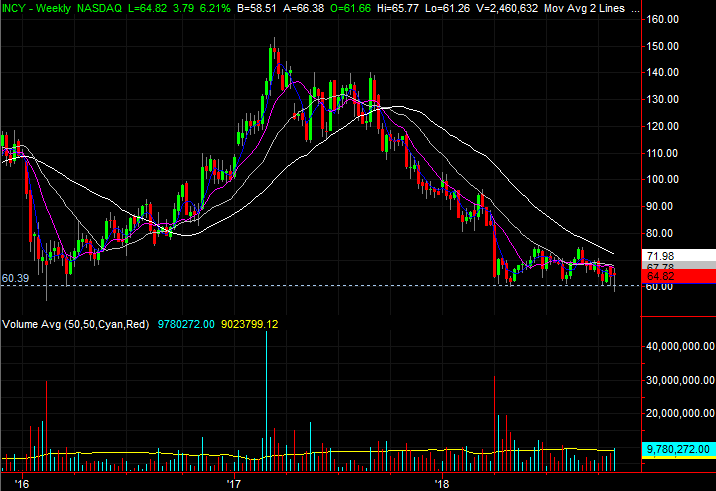Click the 3.79 price change value
The width and height of the screenshot is (716, 491).
coord(183,8)
